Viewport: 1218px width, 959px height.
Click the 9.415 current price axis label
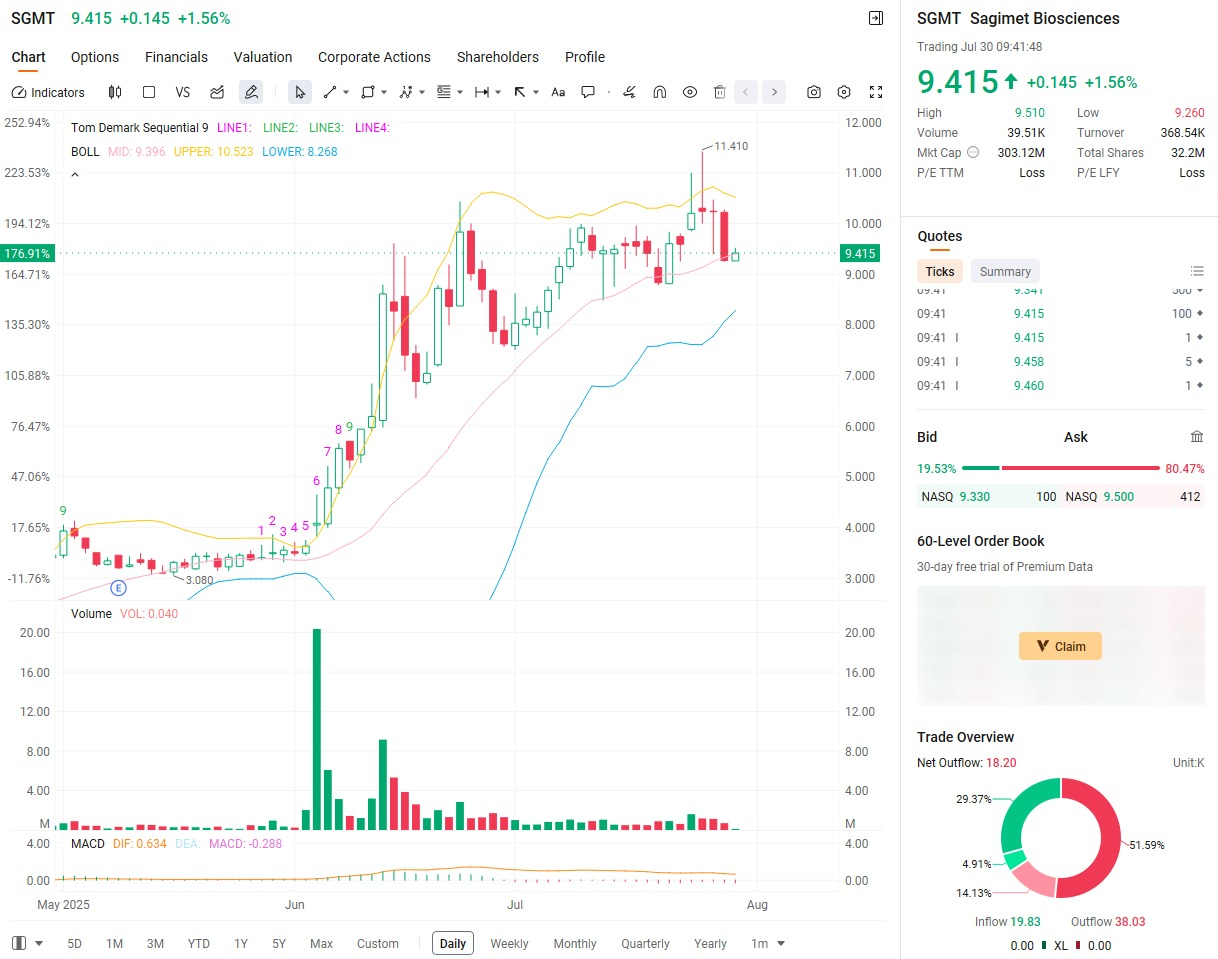pyautogui.click(x=860, y=254)
